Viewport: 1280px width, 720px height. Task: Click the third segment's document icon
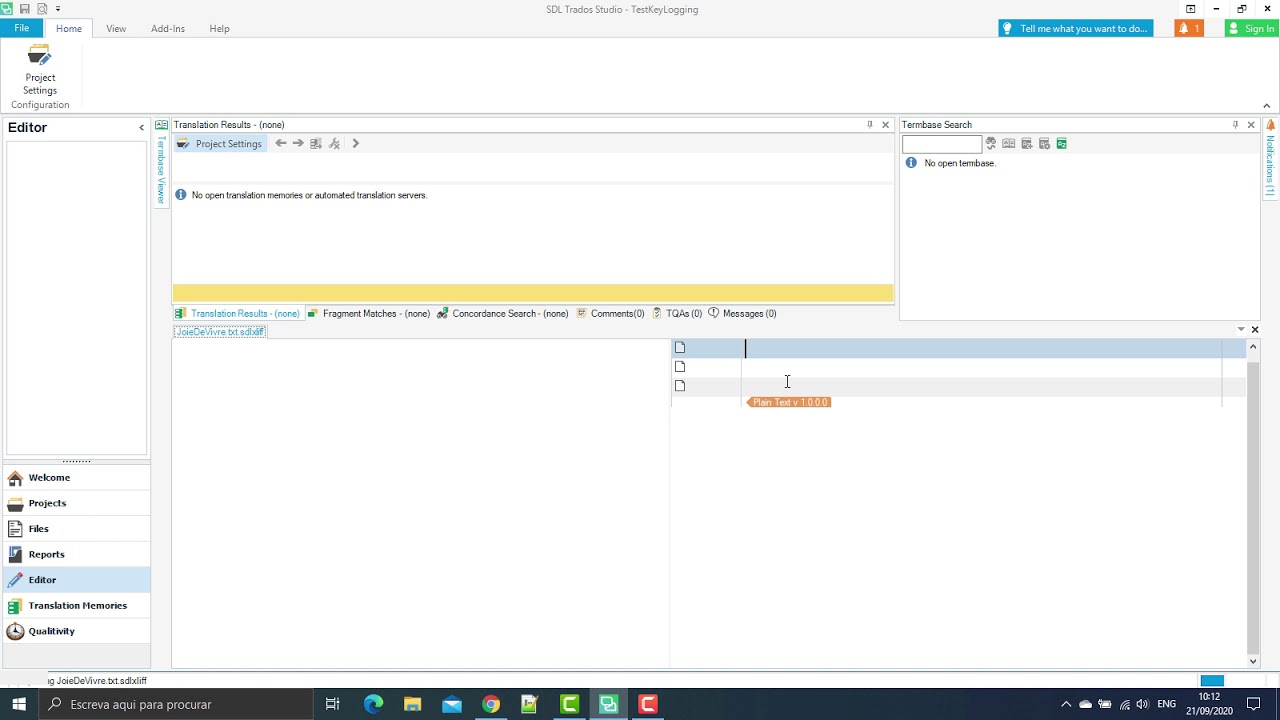680,386
